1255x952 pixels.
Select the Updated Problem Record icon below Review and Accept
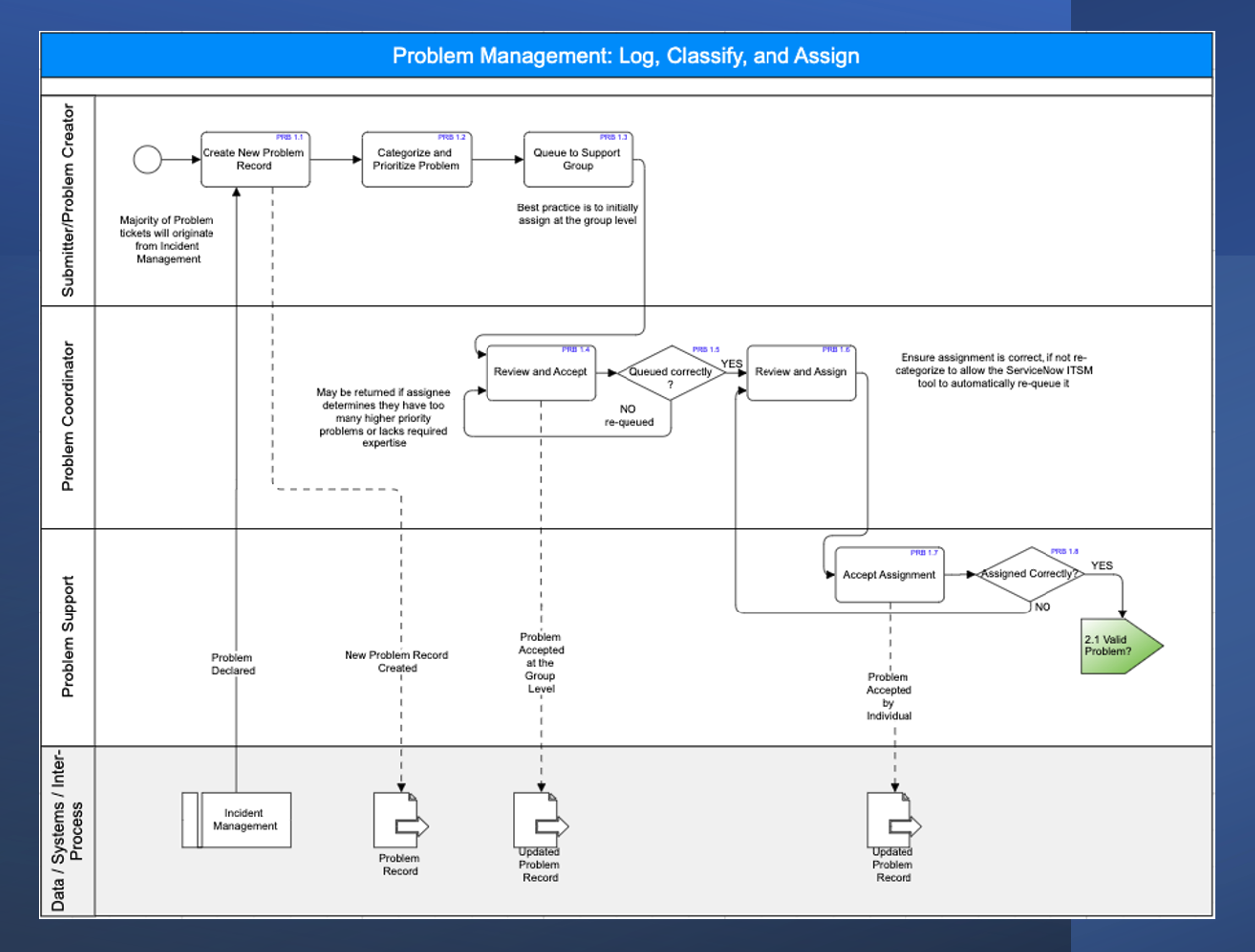pos(540,818)
